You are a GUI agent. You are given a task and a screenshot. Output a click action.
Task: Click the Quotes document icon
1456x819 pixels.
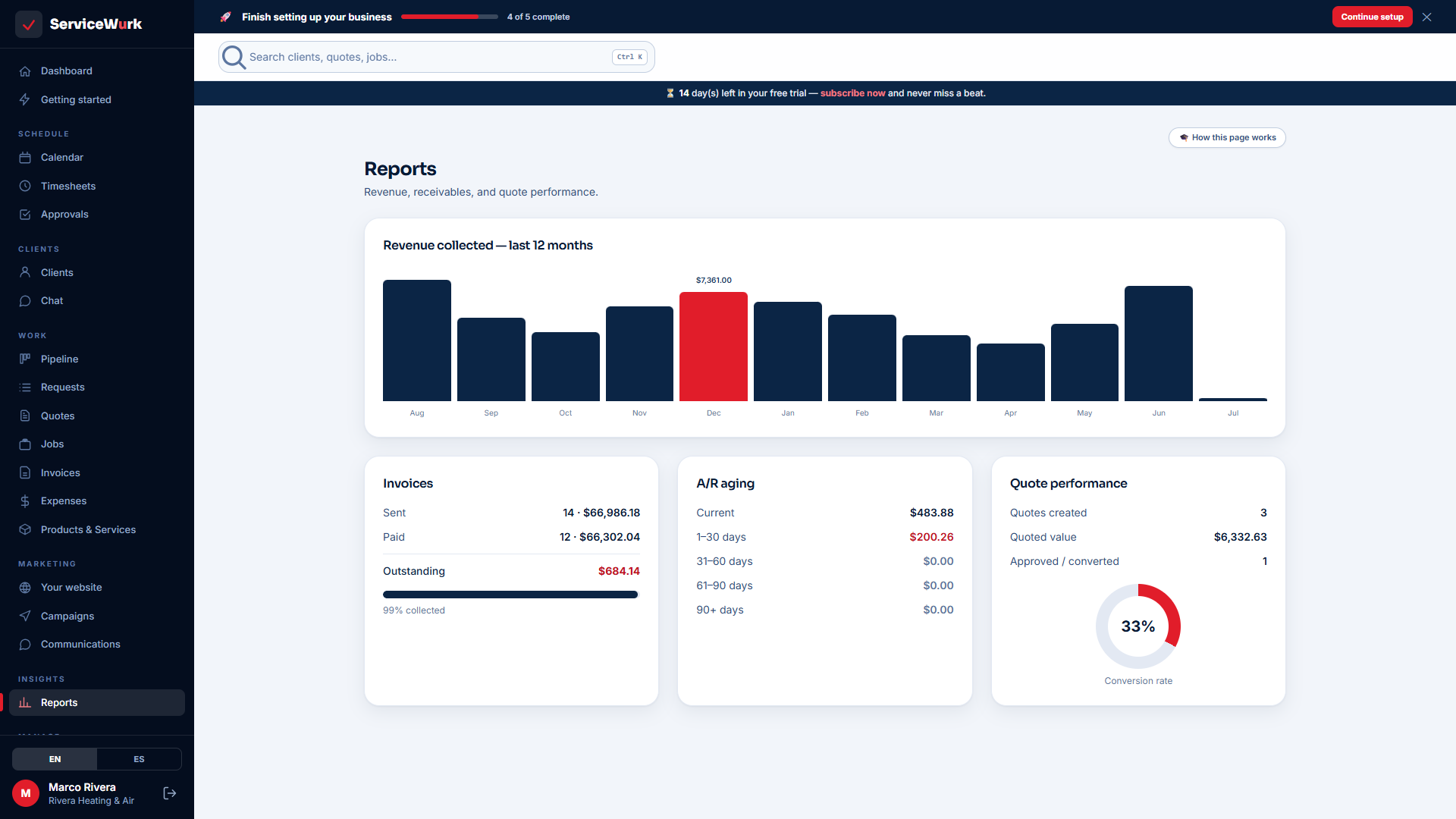click(25, 416)
